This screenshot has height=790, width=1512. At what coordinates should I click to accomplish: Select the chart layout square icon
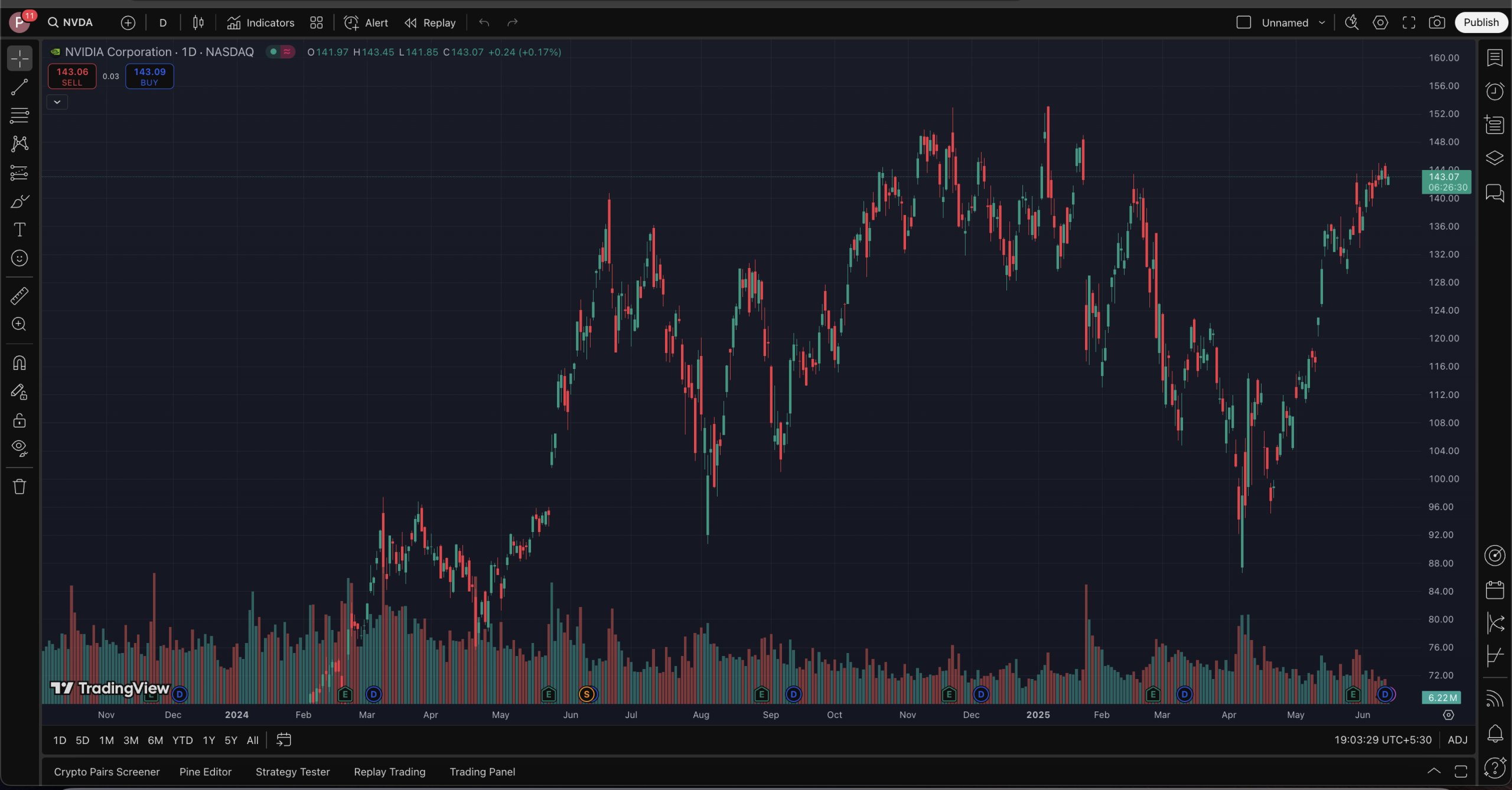tap(1244, 22)
